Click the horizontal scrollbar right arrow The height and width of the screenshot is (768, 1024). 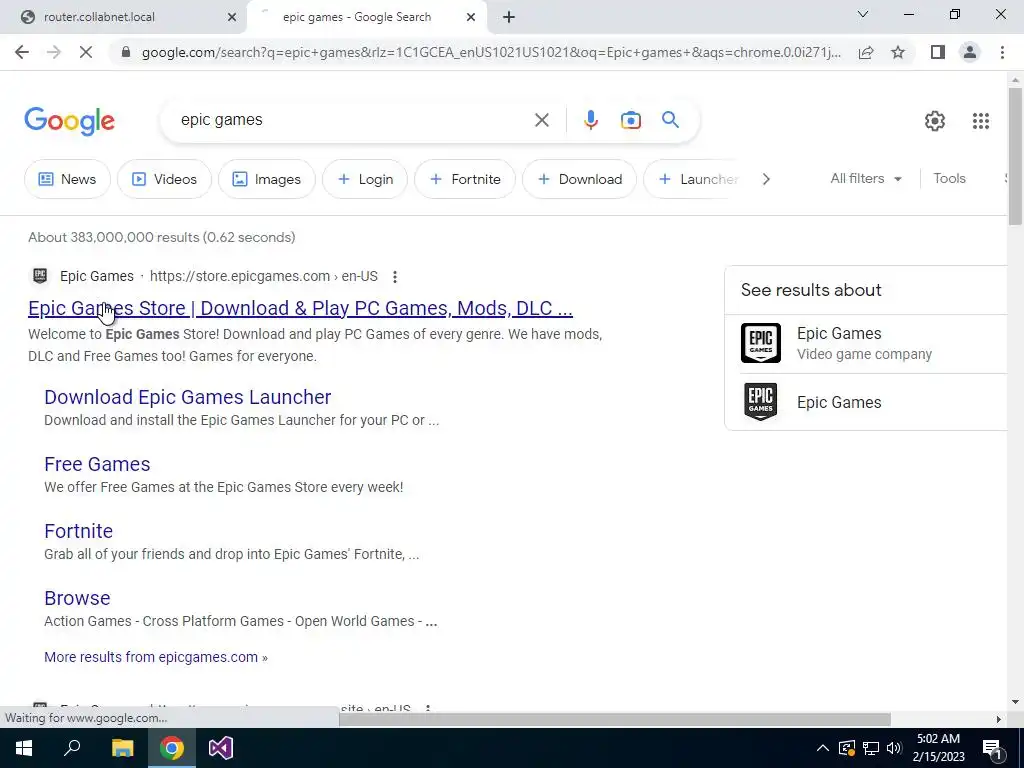tap(999, 719)
